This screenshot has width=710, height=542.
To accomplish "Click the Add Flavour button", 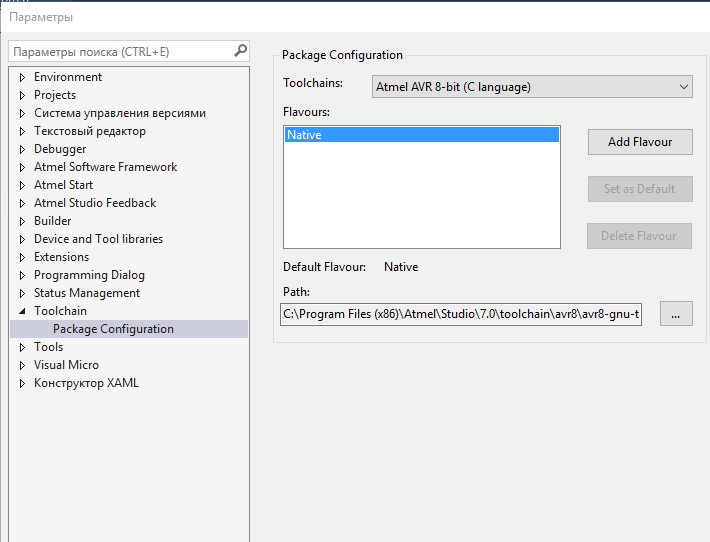I will pyautogui.click(x=640, y=142).
